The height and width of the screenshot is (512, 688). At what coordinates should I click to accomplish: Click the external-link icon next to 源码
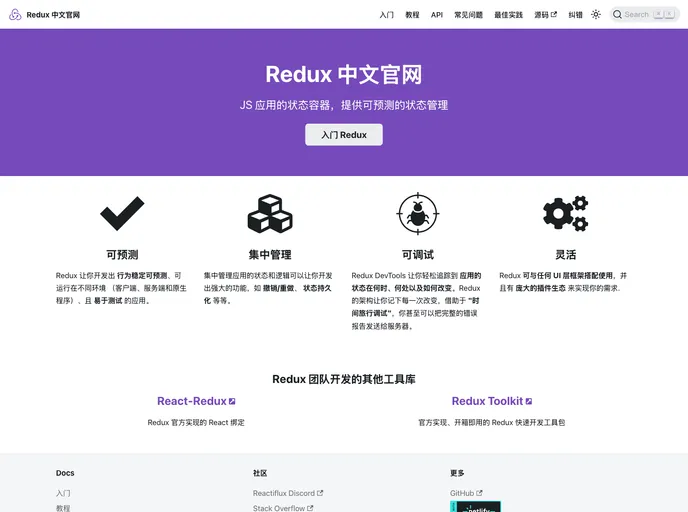click(x=554, y=14)
